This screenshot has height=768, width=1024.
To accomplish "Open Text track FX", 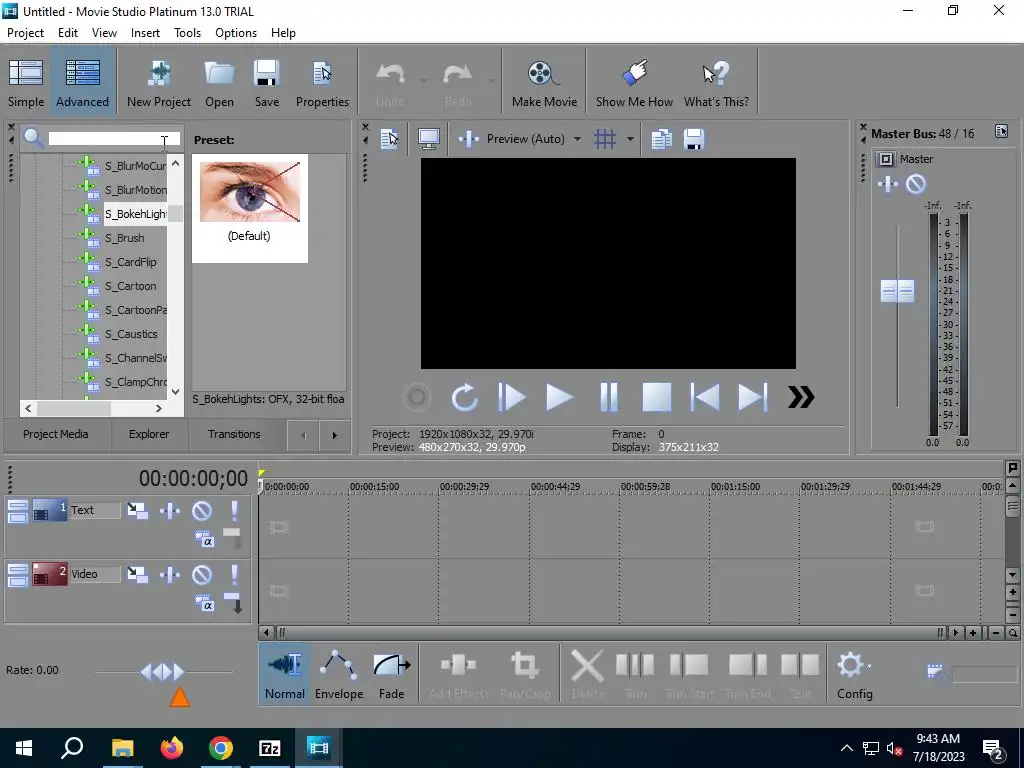I will point(170,510).
